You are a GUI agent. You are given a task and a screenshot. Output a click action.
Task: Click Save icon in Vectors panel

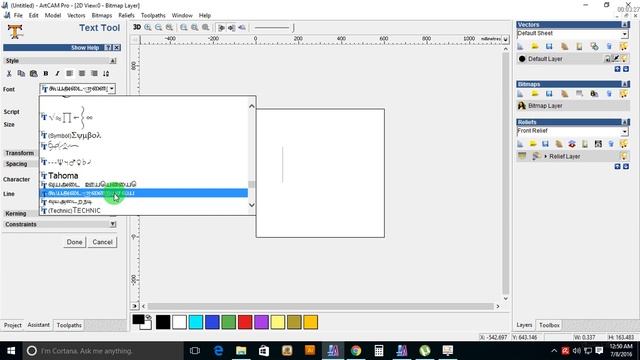point(549,47)
